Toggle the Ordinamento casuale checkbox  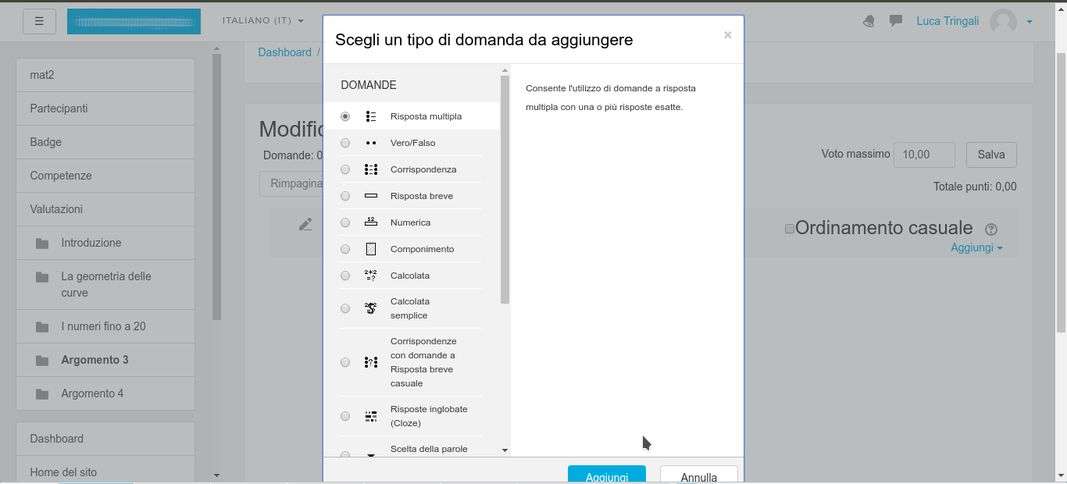pos(789,229)
